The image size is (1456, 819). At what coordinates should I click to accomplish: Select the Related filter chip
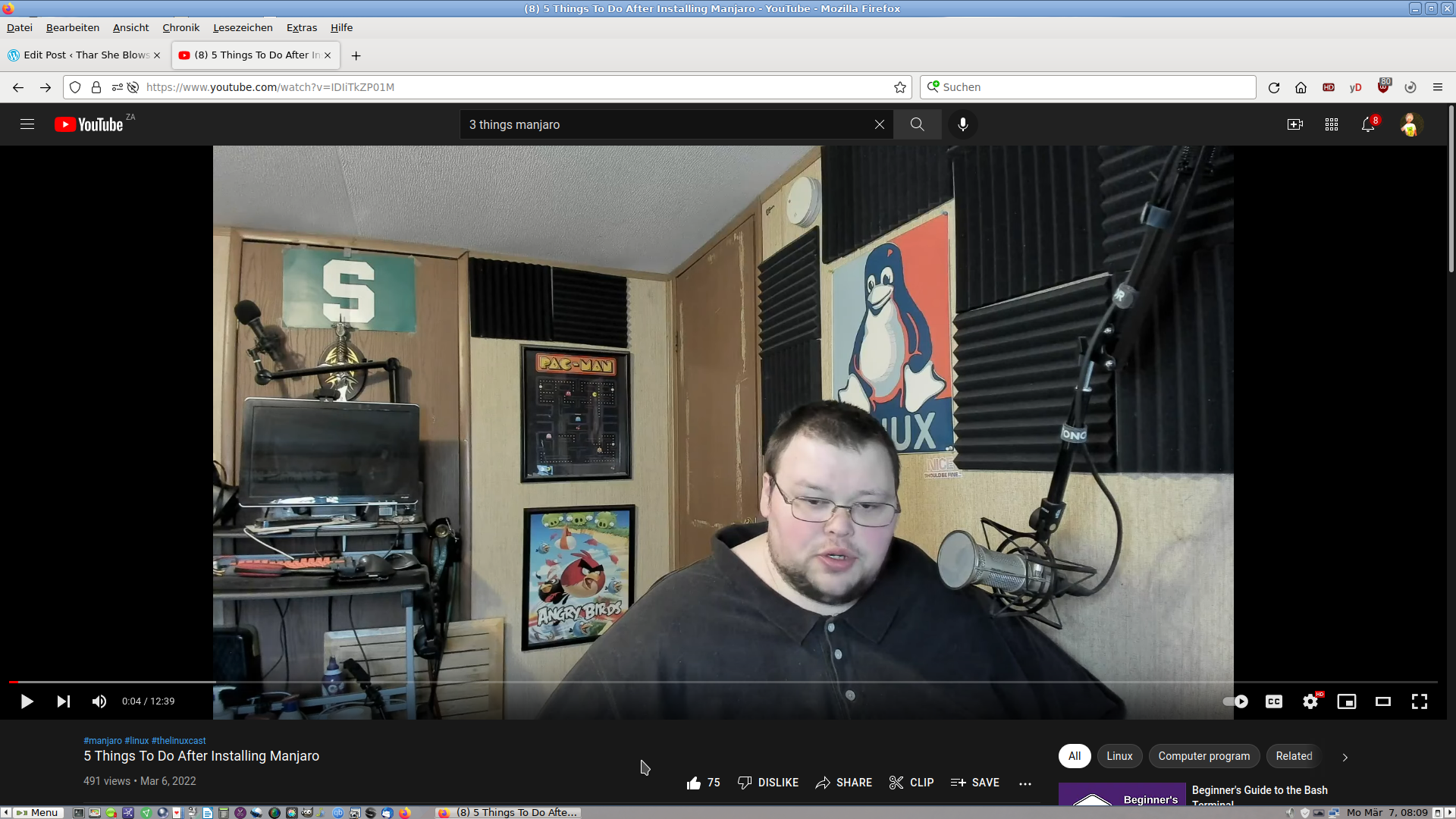coord(1294,756)
